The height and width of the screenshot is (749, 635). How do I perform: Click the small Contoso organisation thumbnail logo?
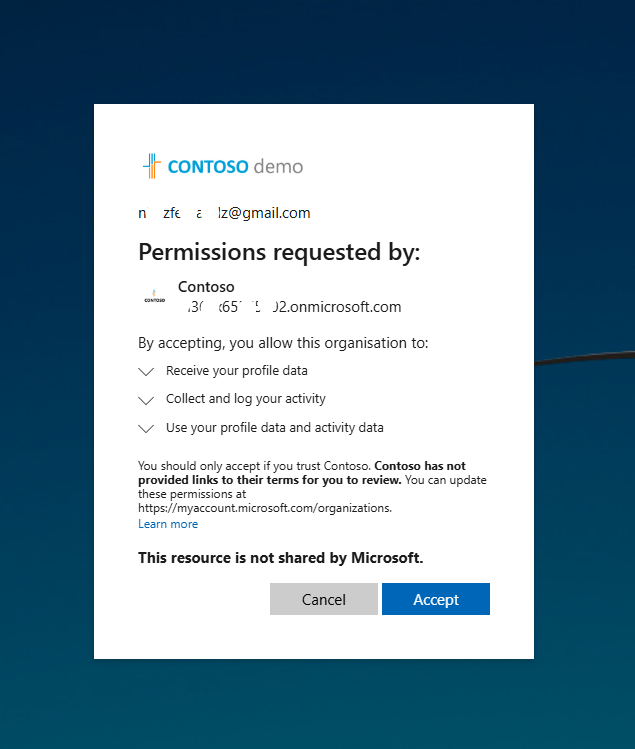(154, 296)
